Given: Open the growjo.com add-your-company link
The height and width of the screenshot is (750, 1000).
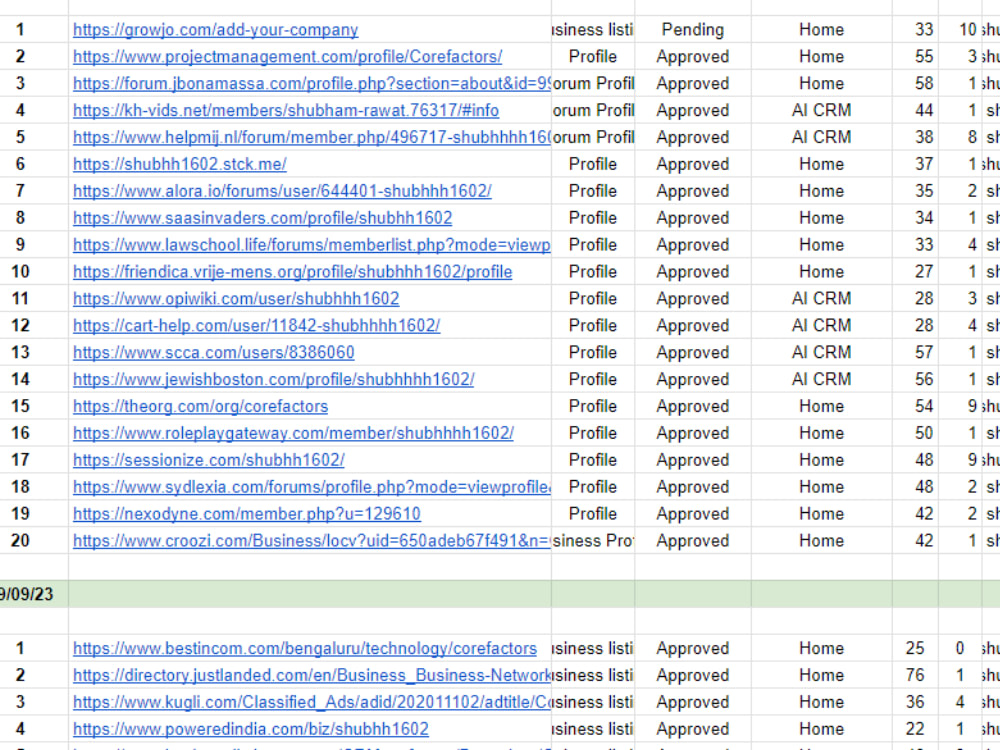Looking at the screenshot, I should coord(216,30).
